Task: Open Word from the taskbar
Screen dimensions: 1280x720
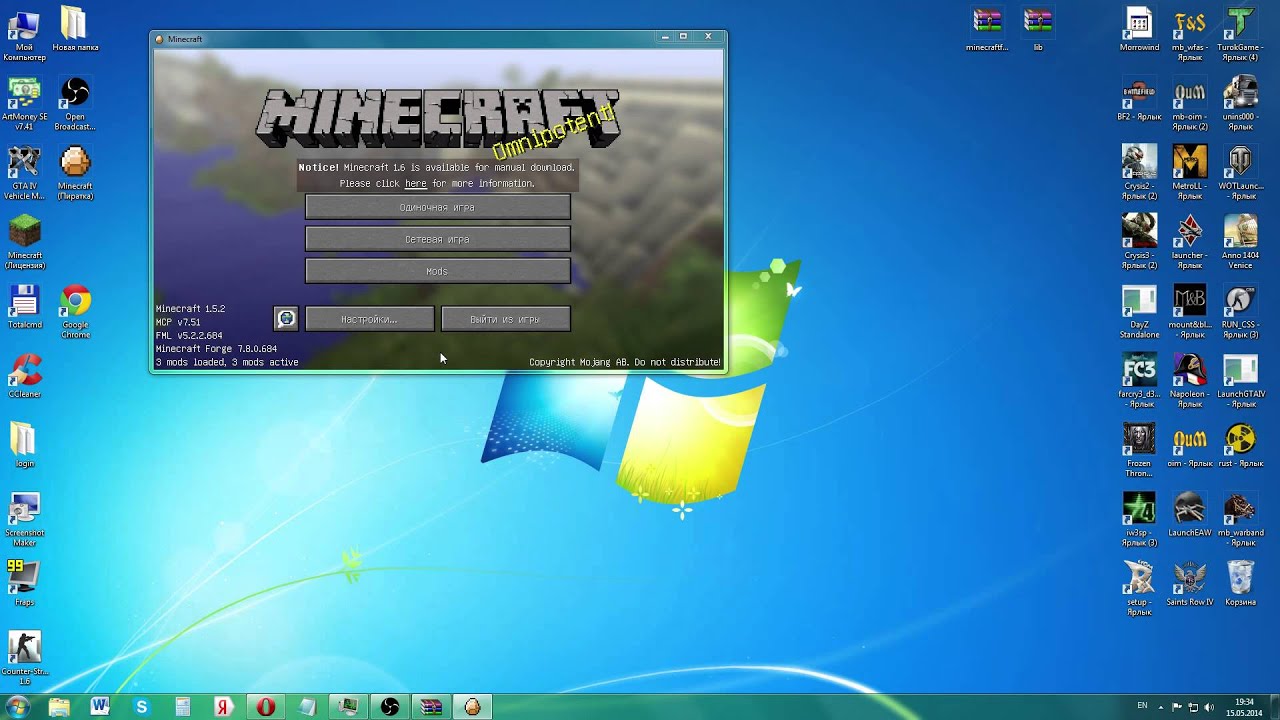Action: pos(100,706)
